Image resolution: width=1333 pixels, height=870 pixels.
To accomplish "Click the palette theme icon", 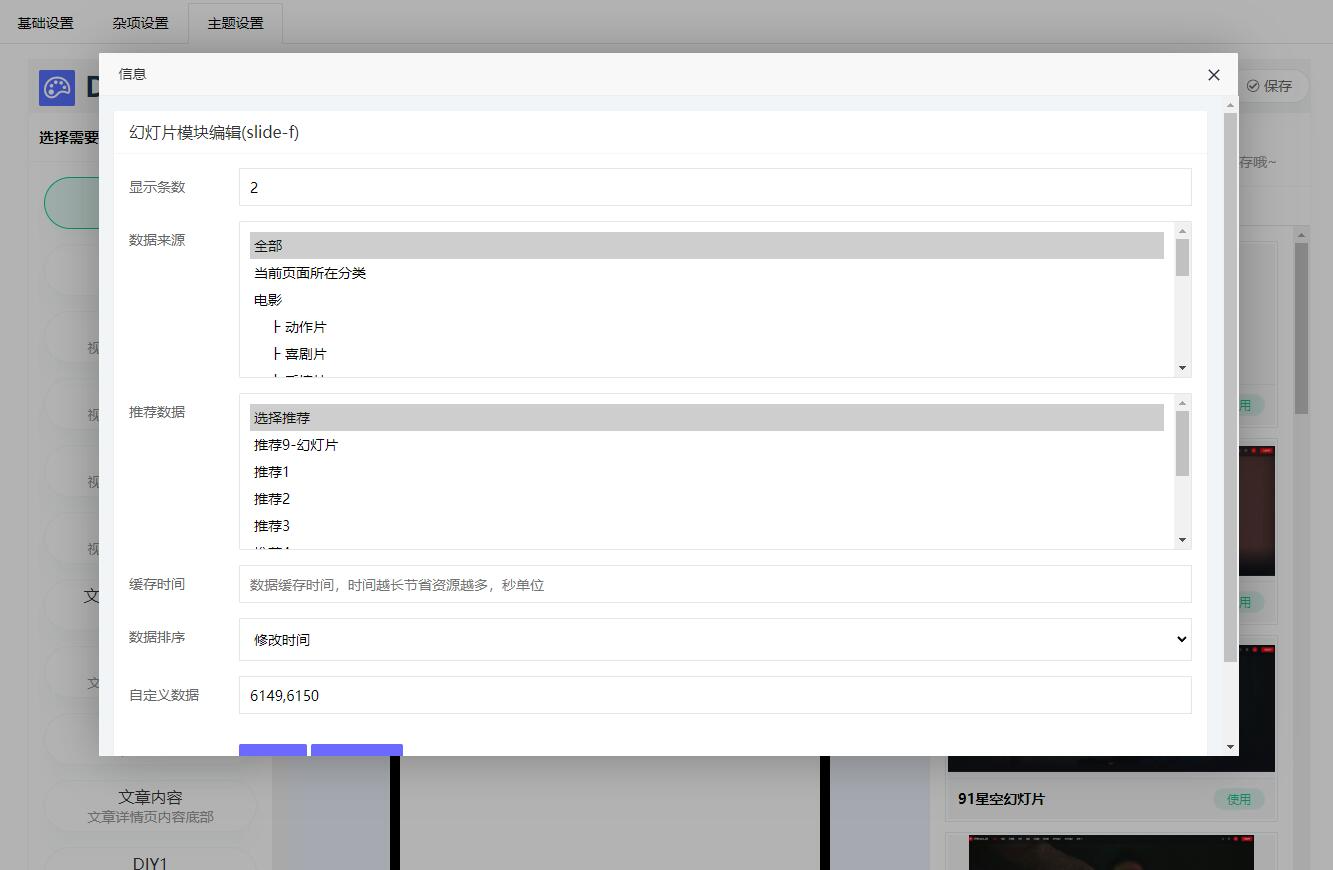I will coord(57,88).
